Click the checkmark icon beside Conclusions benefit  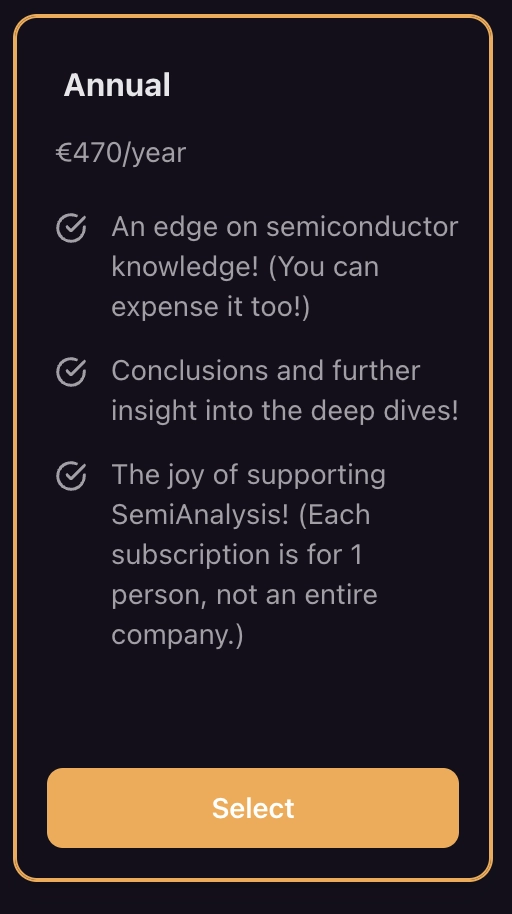coord(71,371)
